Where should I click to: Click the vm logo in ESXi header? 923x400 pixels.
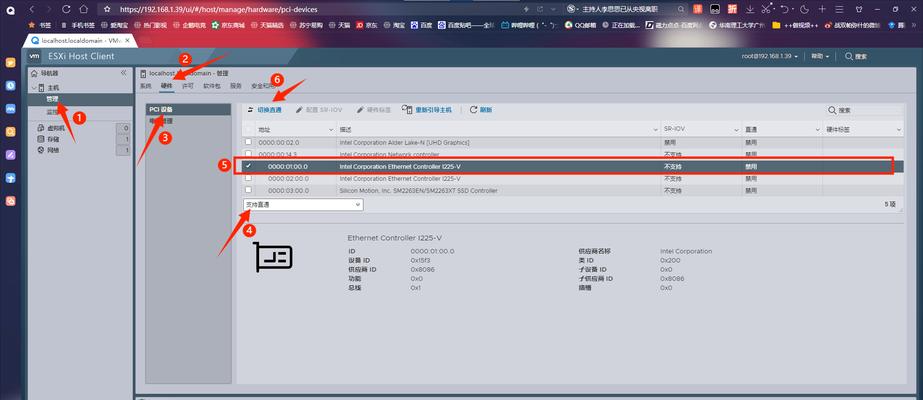[x=34, y=56]
